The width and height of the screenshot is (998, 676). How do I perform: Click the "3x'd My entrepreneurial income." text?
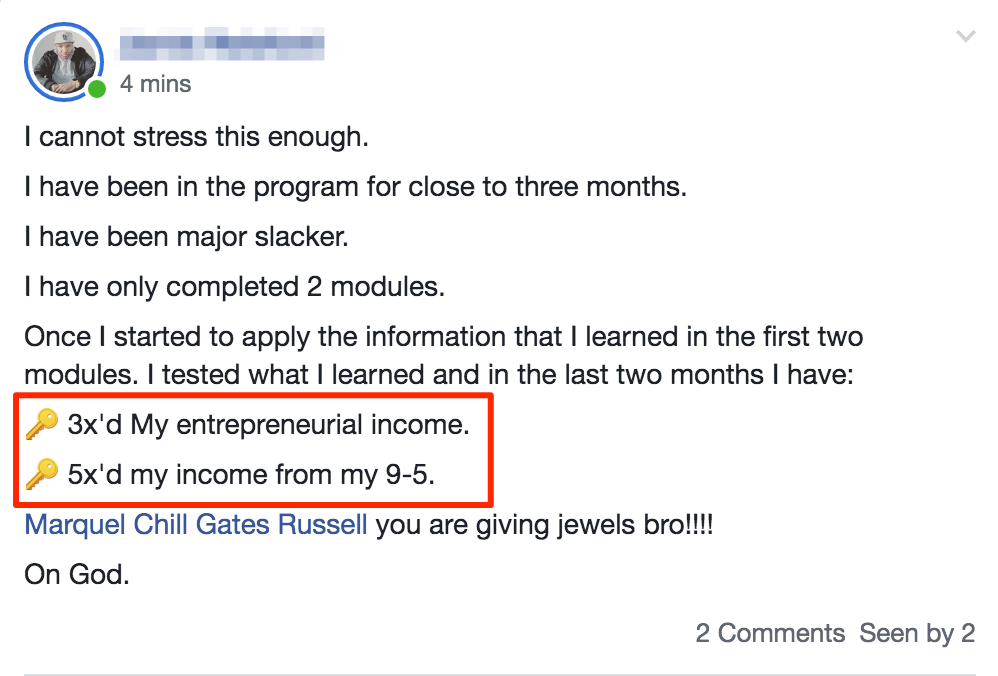point(268,425)
